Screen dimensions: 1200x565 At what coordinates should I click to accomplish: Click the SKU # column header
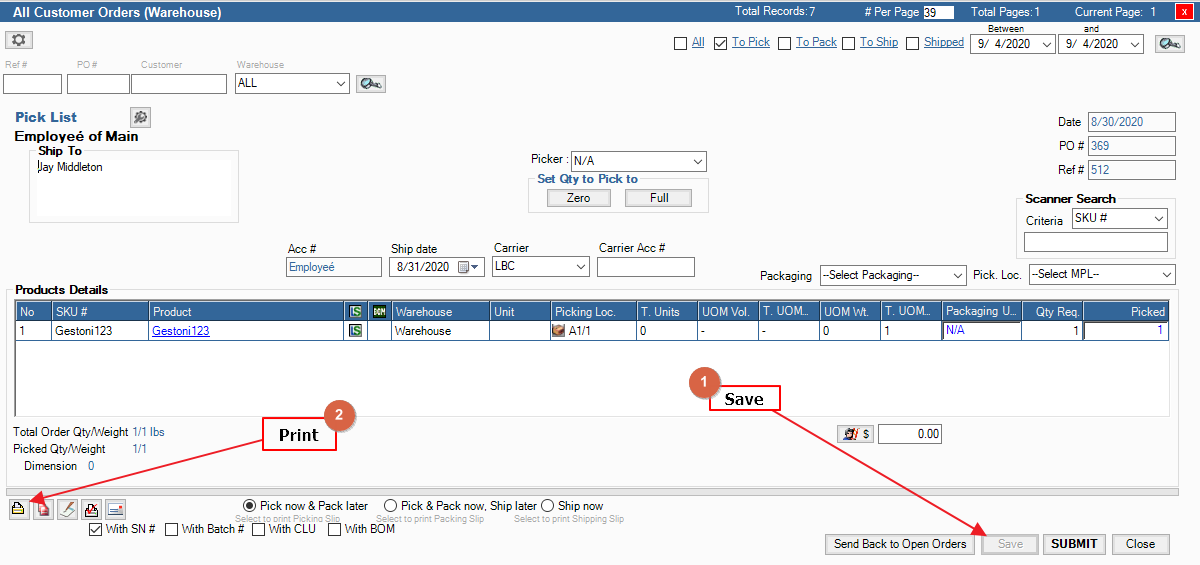pos(99,312)
